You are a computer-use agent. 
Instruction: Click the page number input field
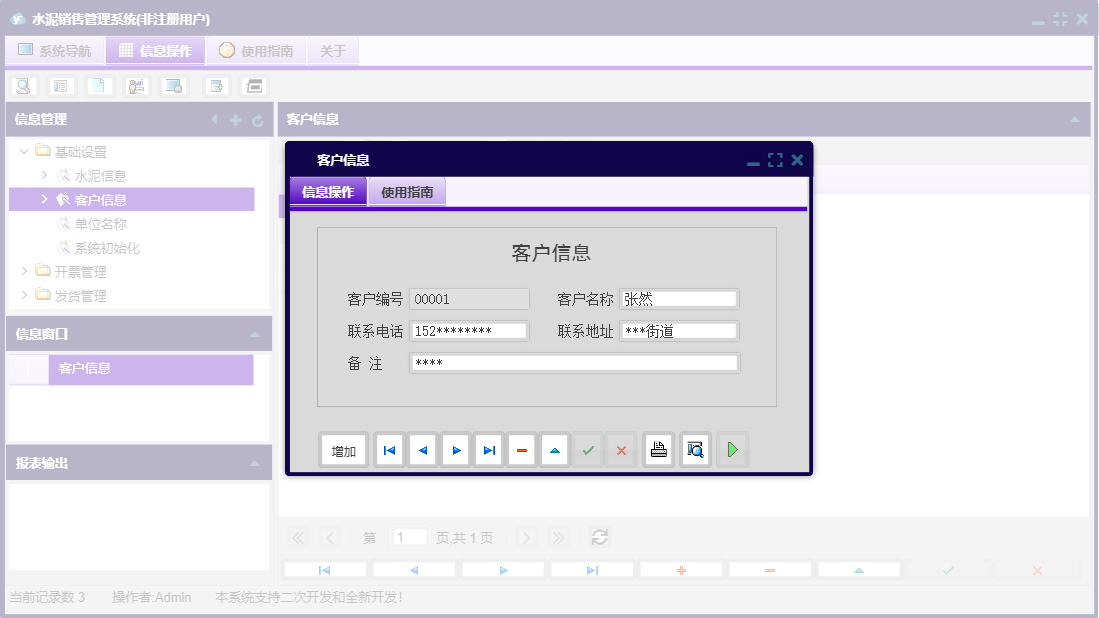[x=410, y=537]
